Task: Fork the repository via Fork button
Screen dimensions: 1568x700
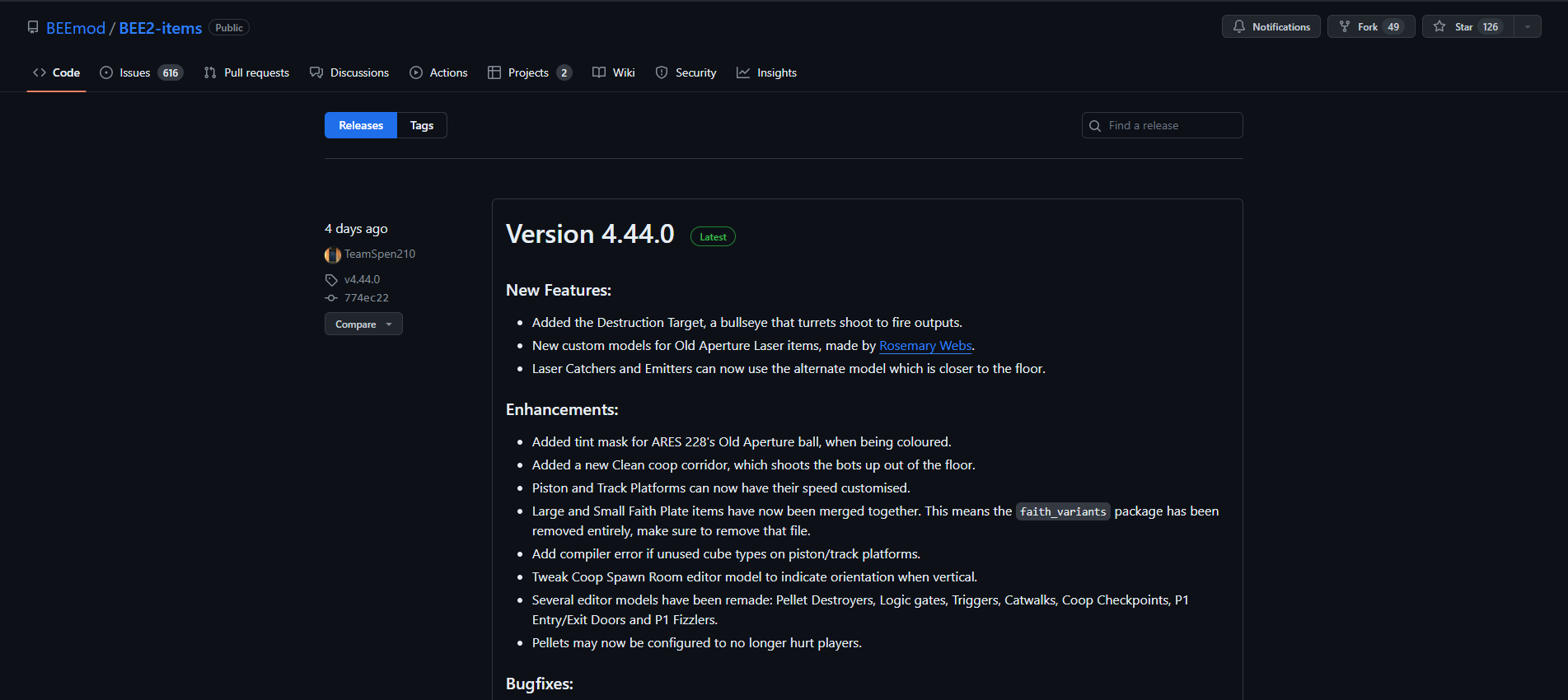Action: click(x=1370, y=27)
